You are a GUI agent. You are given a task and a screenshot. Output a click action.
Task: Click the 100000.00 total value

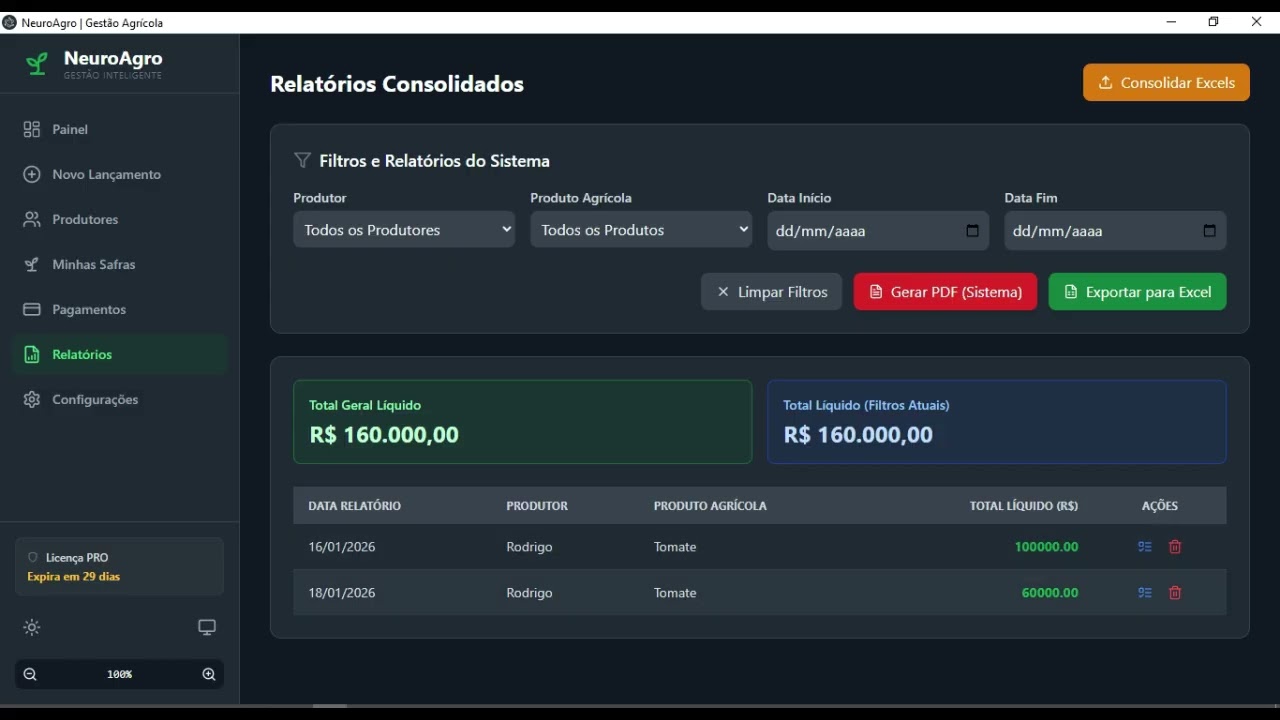[1046, 547]
